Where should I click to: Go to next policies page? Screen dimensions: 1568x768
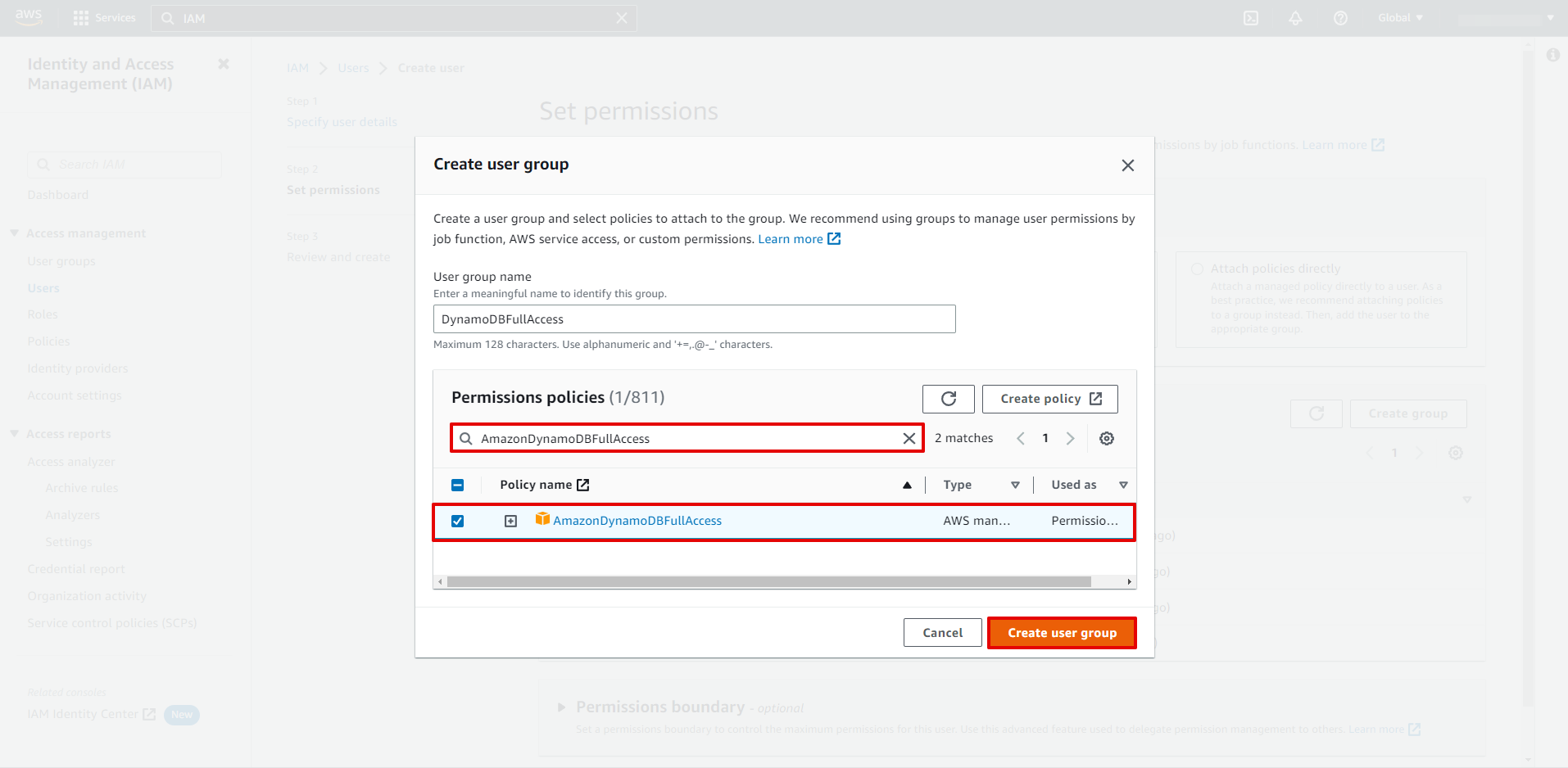[x=1070, y=438]
